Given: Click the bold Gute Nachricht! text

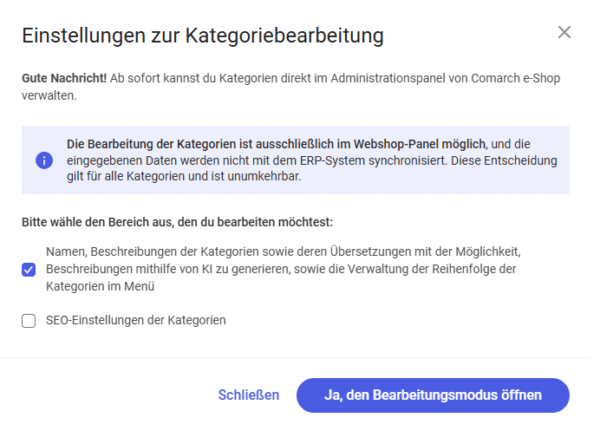Looking at the screenshot, I should (x=65, y=79).
